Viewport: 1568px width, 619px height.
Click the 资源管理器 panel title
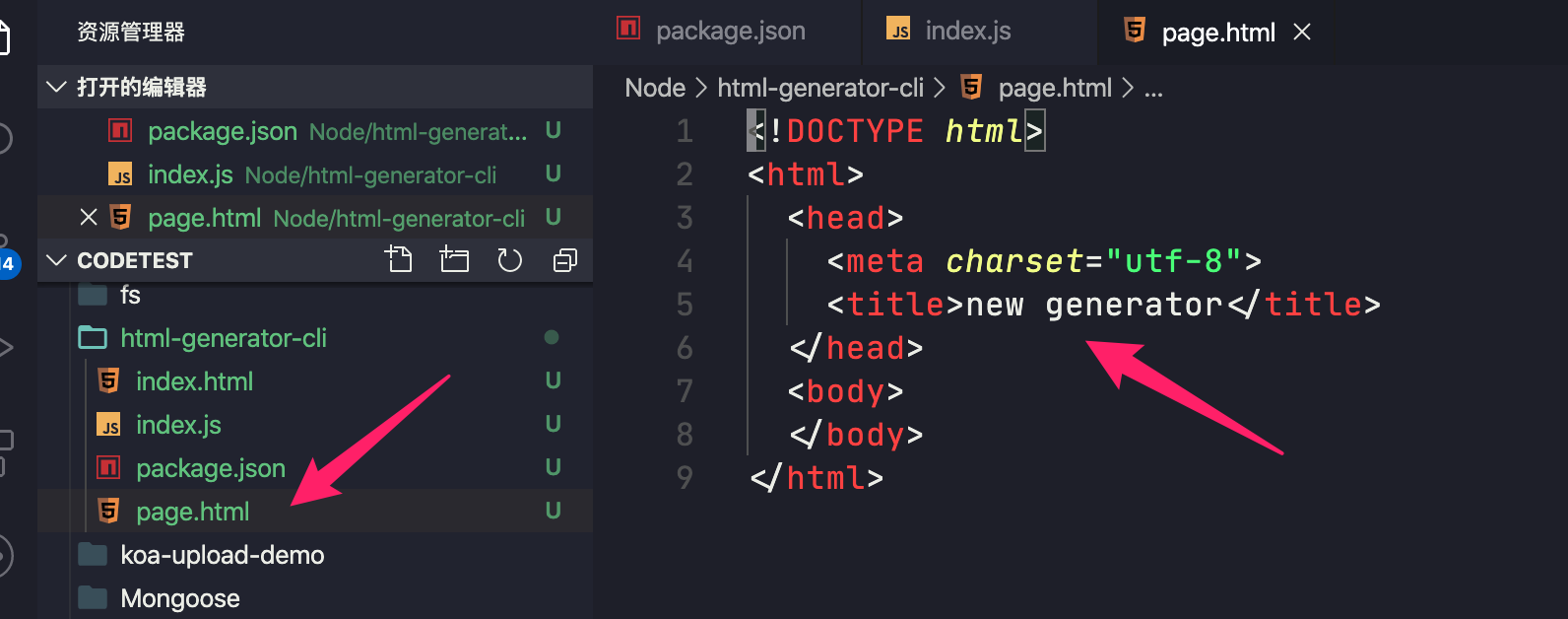131,32
